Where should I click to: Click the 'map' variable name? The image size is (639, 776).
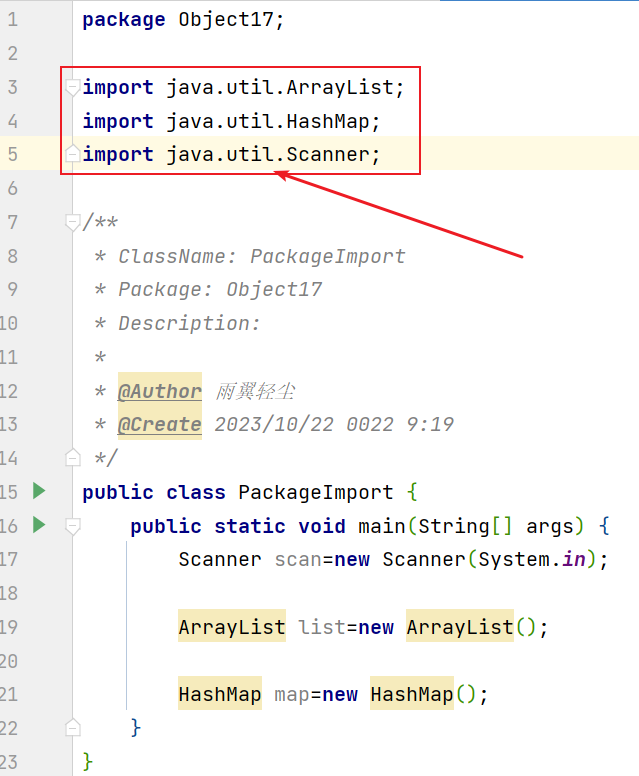pos(291,694)
